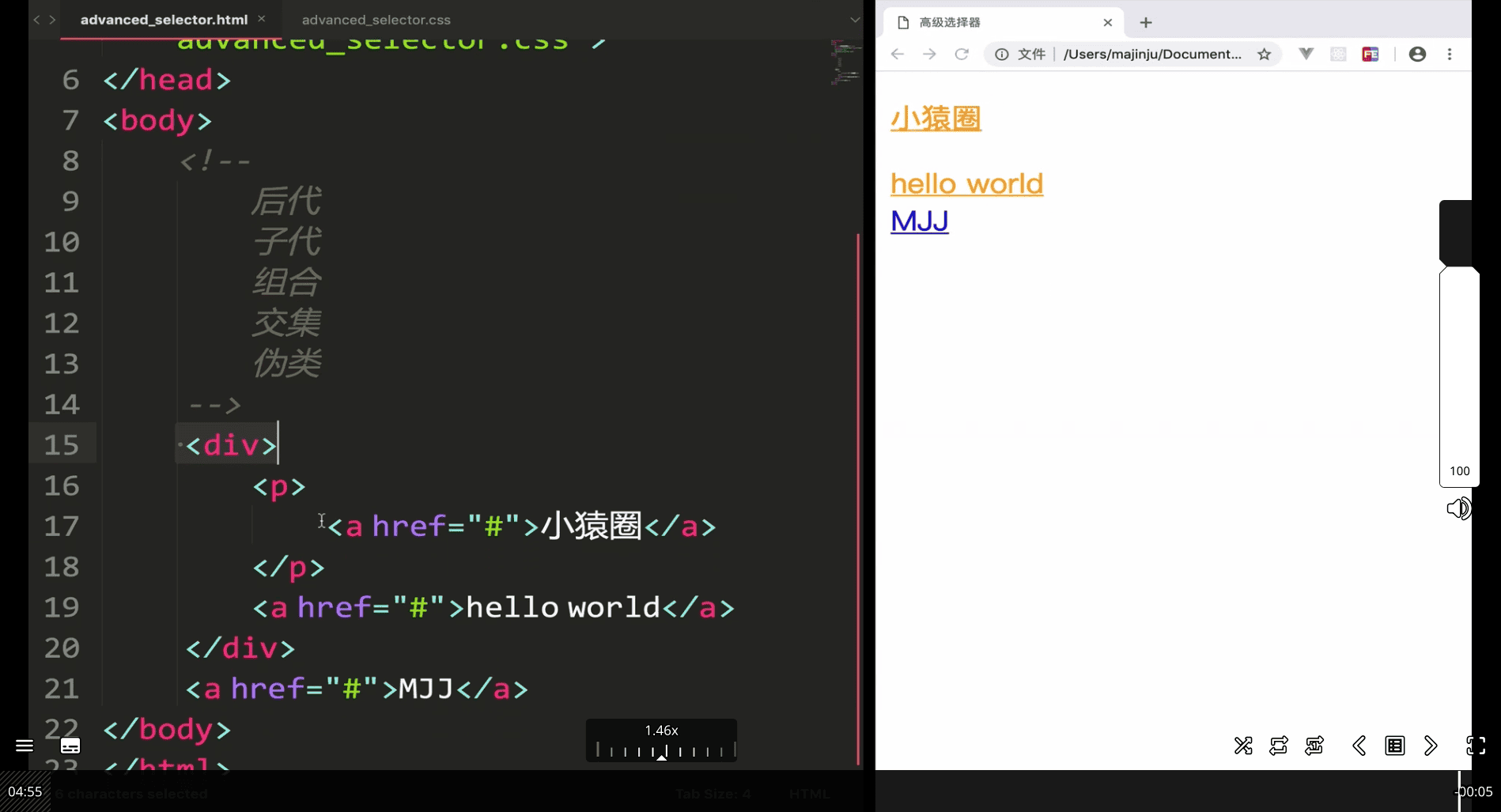
Task: Mute audio with the speaker icon
Action: pos(1458,508)
